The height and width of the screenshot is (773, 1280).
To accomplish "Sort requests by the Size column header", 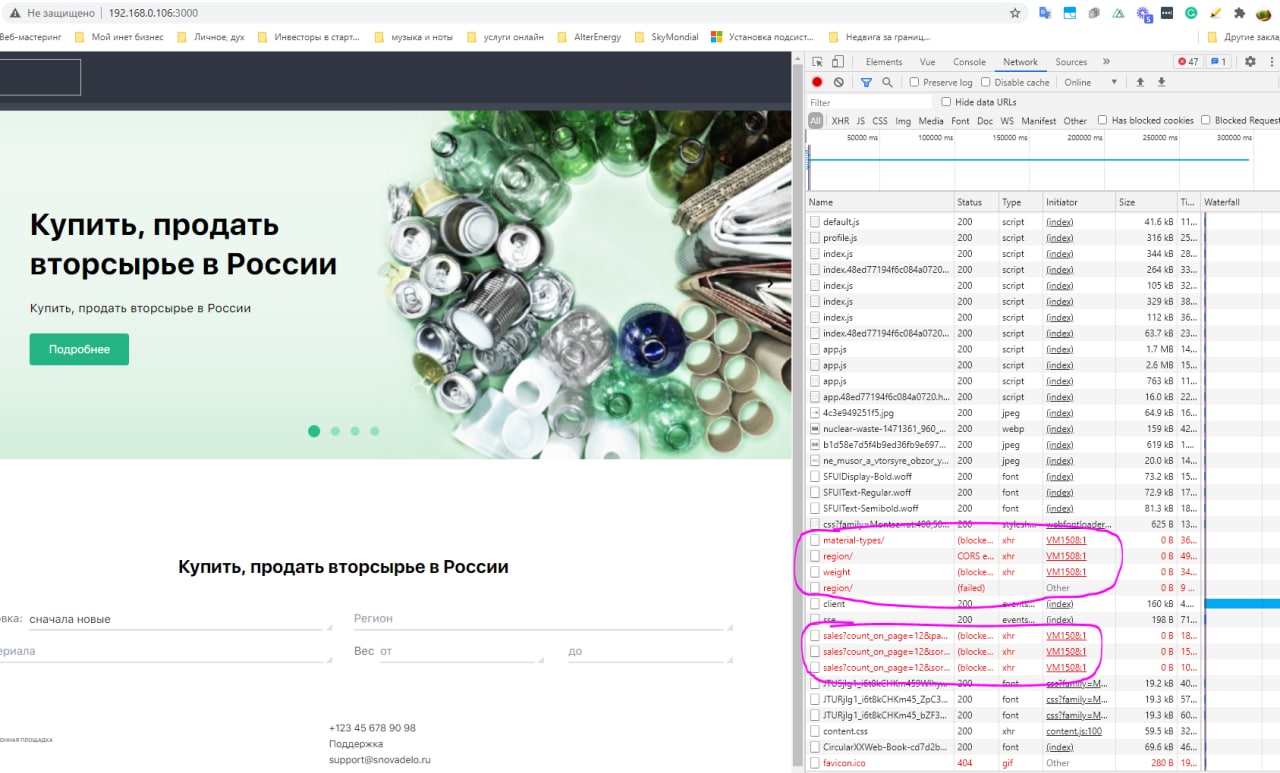I will [x=1145, y=202].
